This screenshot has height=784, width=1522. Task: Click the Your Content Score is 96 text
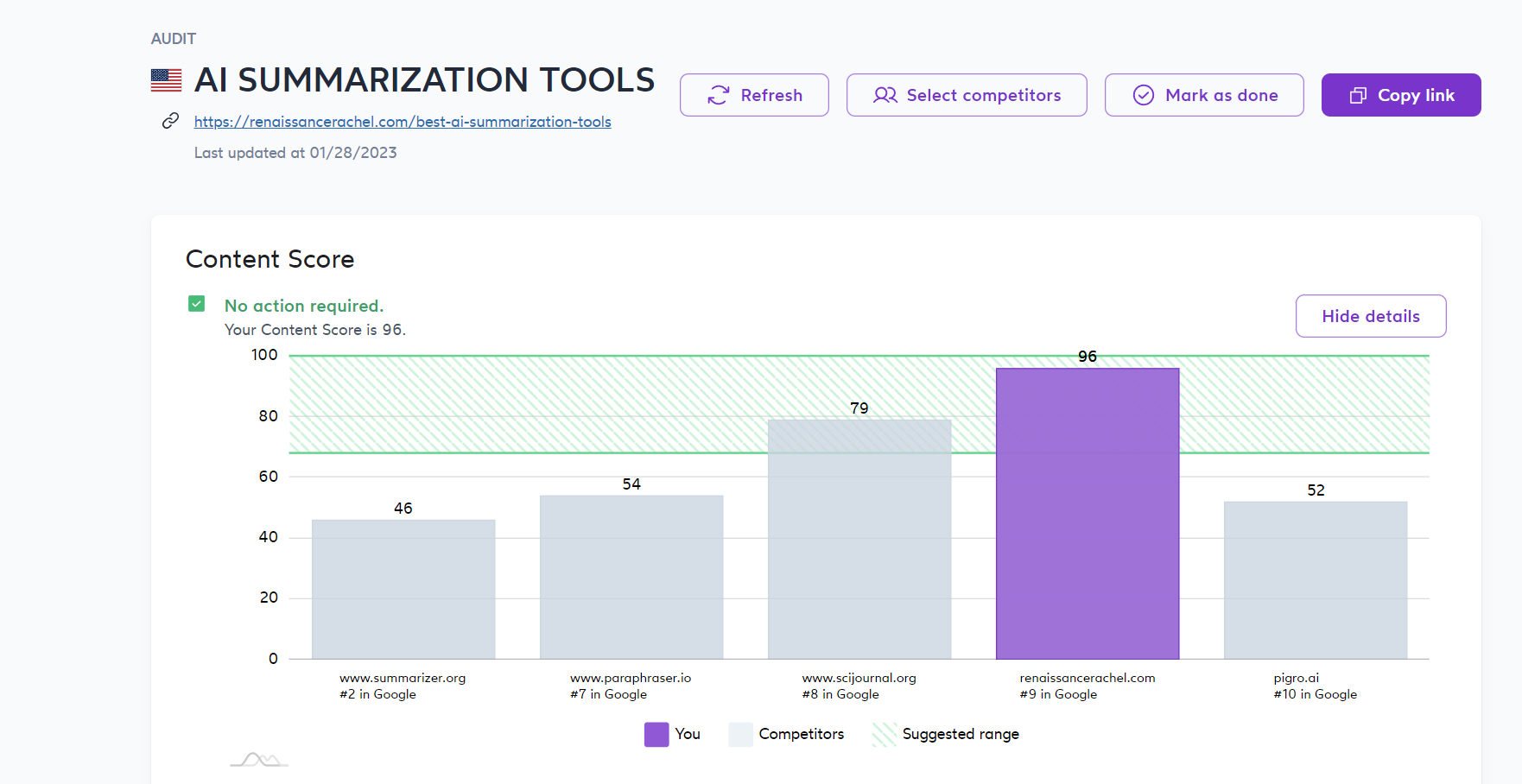point(315,330)
